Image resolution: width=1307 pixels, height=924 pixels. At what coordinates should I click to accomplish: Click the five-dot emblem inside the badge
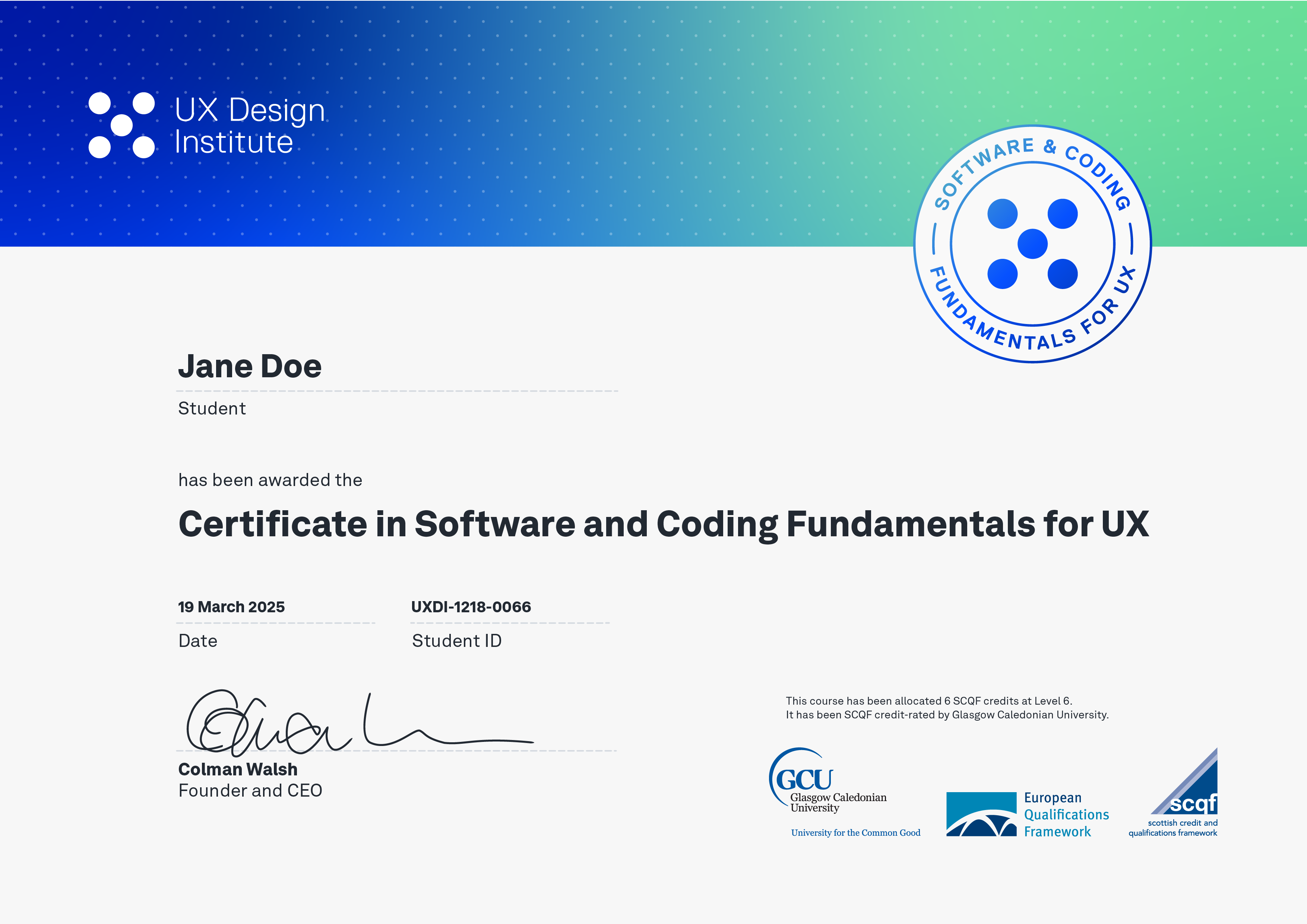pos(1032,244)
